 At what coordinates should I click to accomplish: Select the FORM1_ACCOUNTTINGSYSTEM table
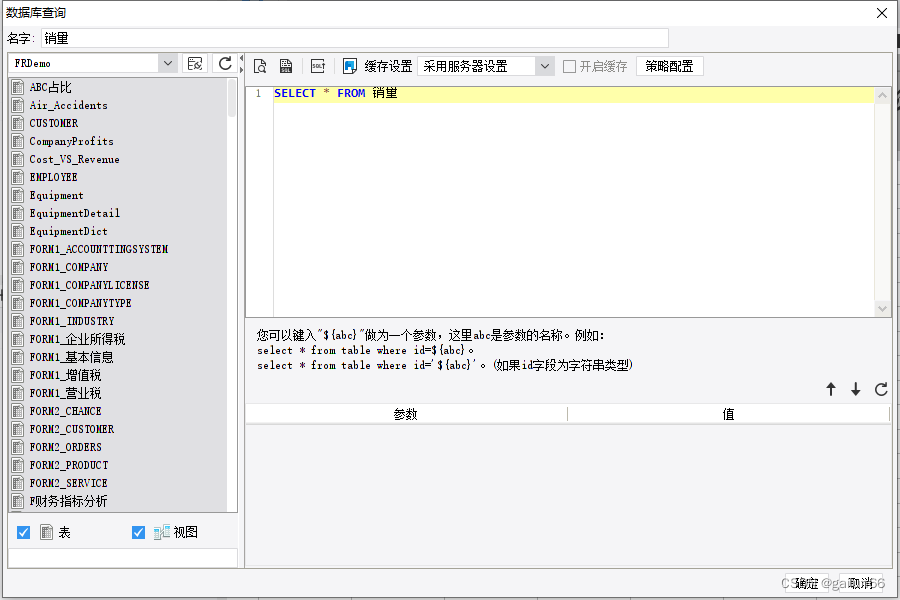click(99, 249)
